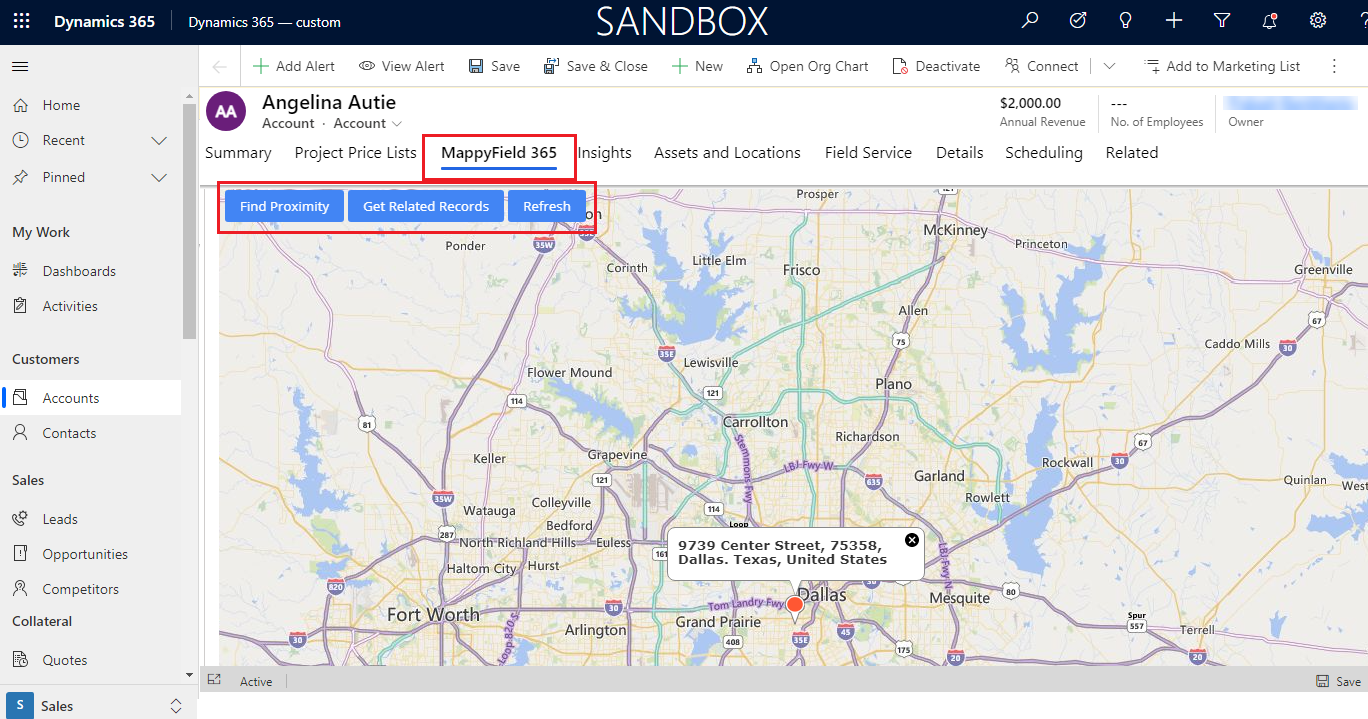Screen dimensions: 1368x719
Task: Click the Connect command
Action: pos(1041,66)
